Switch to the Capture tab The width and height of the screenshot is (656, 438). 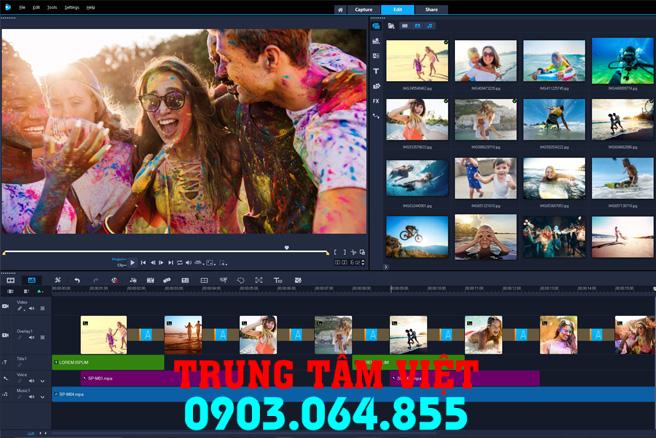click(x=363, y=9)
